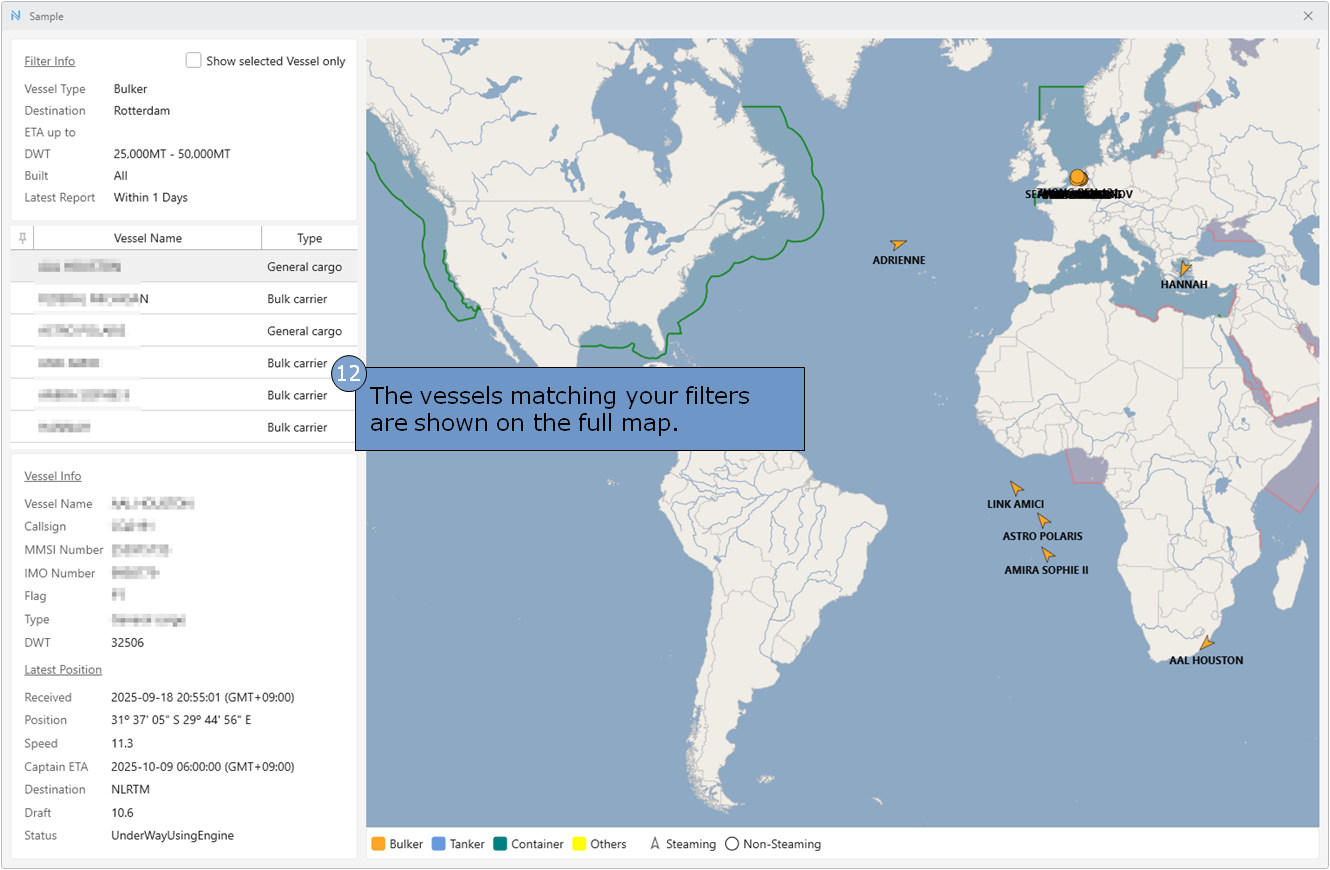Click the blue Tanker legend swatch
The width and height of the screenshot is (1330, 870).
pyautogui.click(x=439, y=844)
